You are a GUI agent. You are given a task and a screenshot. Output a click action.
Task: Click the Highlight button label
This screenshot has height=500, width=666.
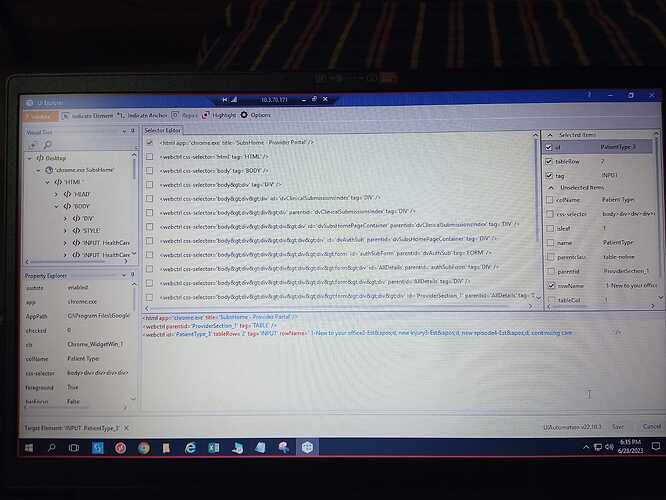[224, 115]
